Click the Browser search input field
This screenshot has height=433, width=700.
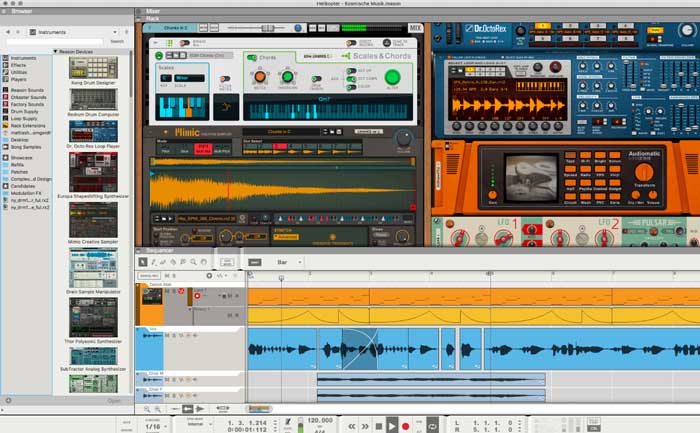pyautogui.click(x=54, y=42)
